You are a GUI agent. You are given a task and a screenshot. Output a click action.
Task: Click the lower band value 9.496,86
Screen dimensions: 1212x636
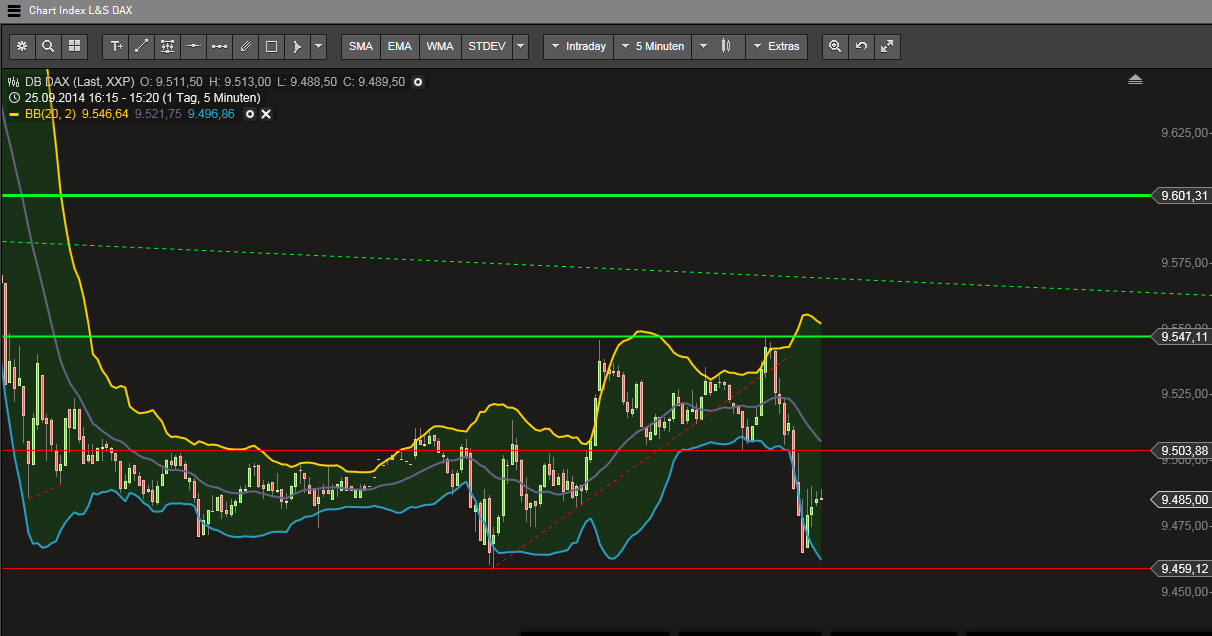pos(211,114)
